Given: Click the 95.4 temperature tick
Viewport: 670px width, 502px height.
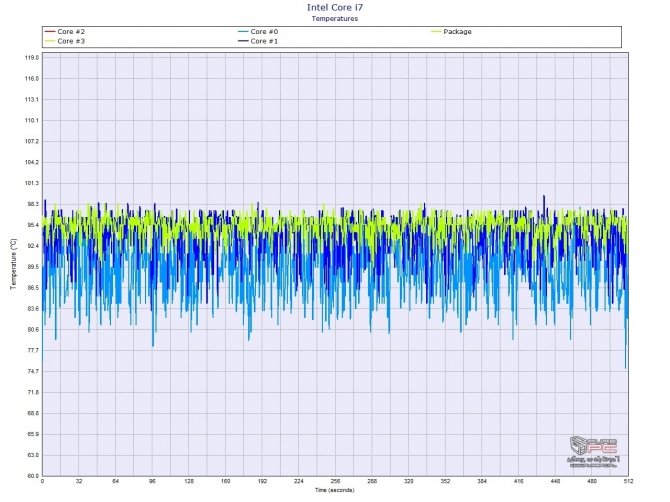Looking at the screenshot, I should [x=33, y=225].
